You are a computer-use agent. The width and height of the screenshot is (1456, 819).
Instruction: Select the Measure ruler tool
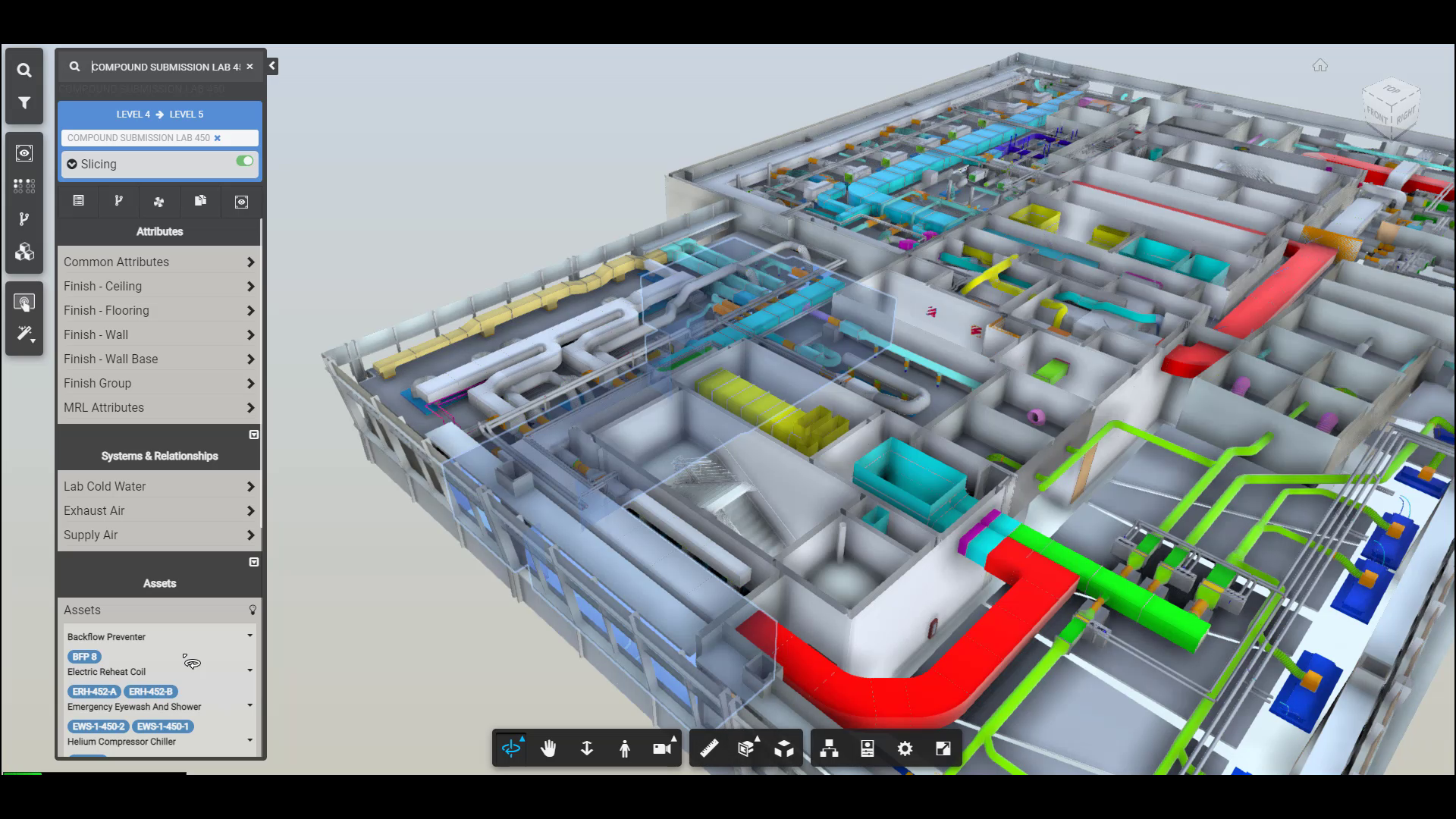click(709, 748)
